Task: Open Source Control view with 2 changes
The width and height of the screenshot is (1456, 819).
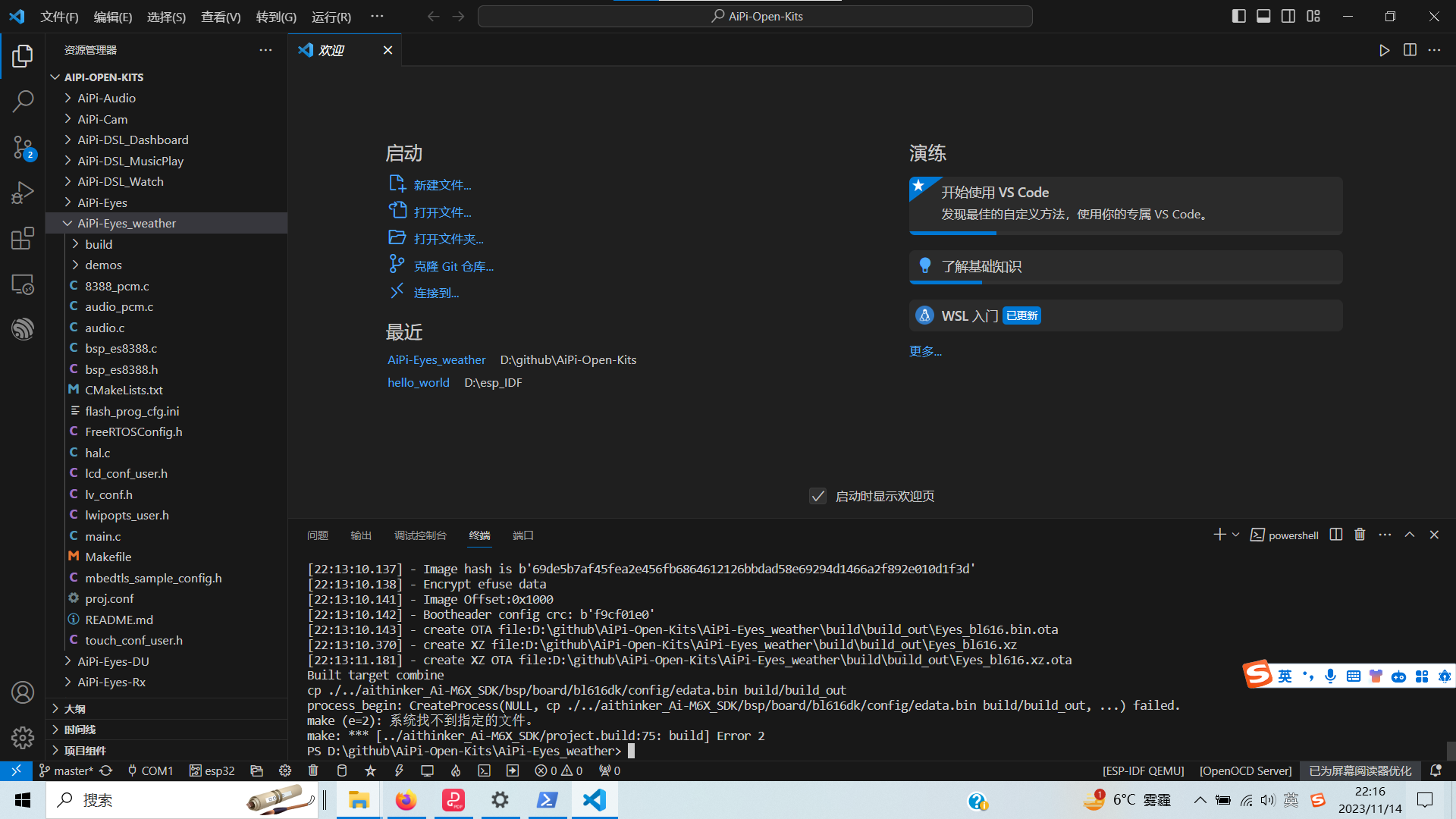Action: 23,147
